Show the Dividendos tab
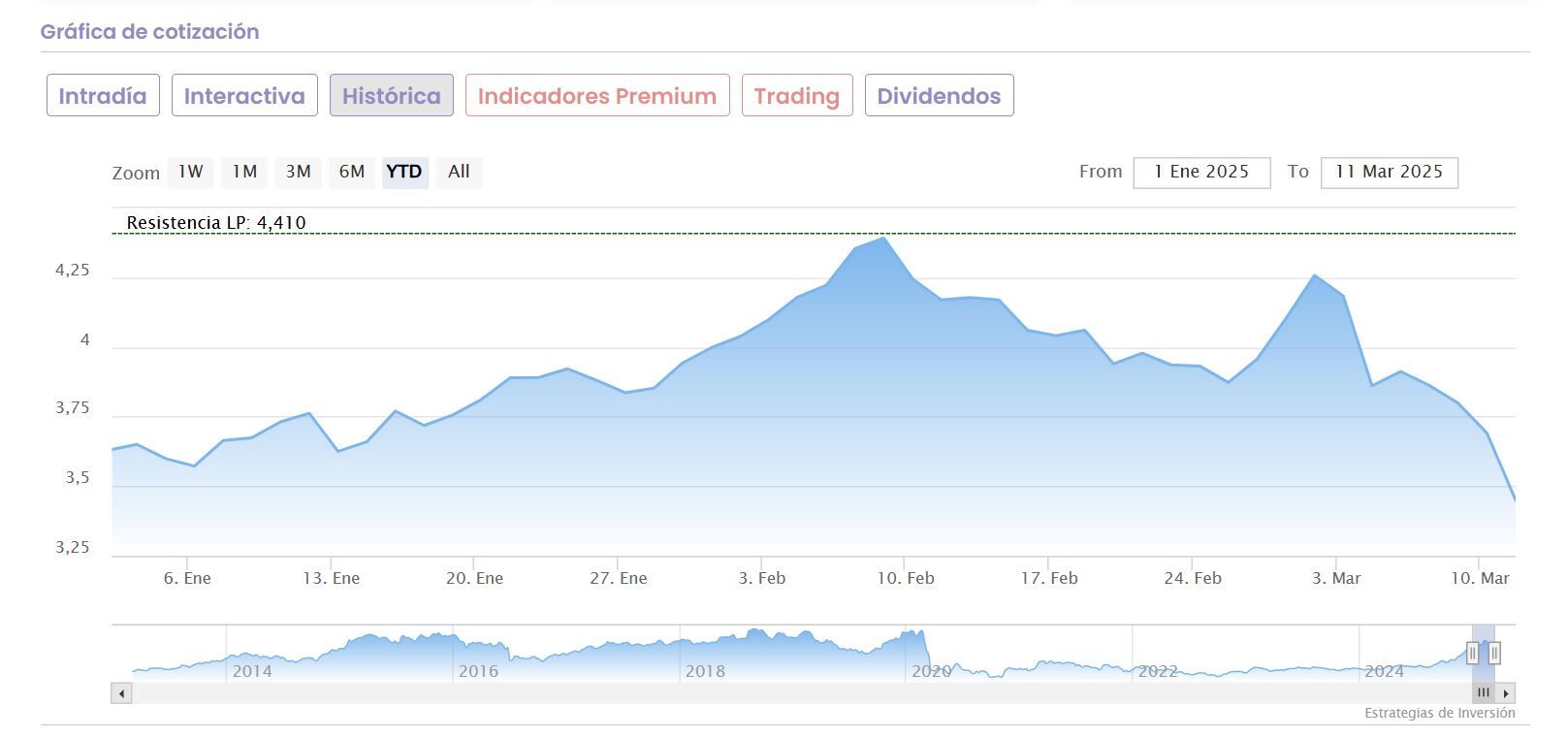Screen dimensions: 1568x738 click(939, 96)
